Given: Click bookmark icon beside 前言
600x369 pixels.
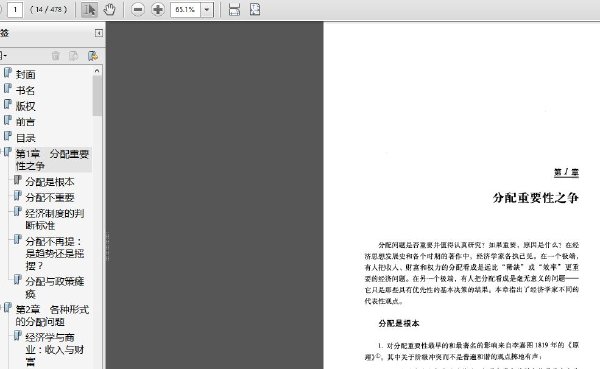Looking at the screenshot, I should 8,120.
